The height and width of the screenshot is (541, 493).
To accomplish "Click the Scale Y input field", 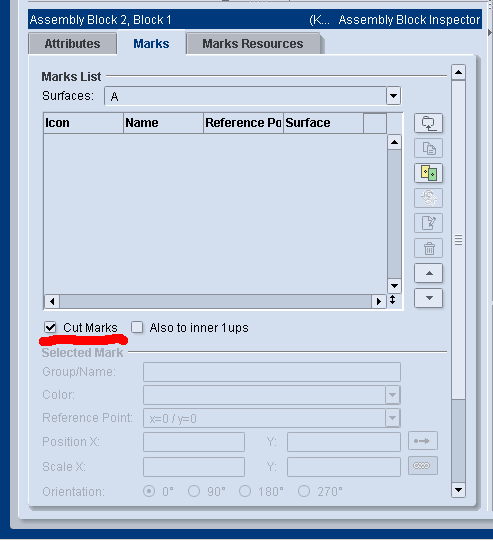I will point(344,467).
